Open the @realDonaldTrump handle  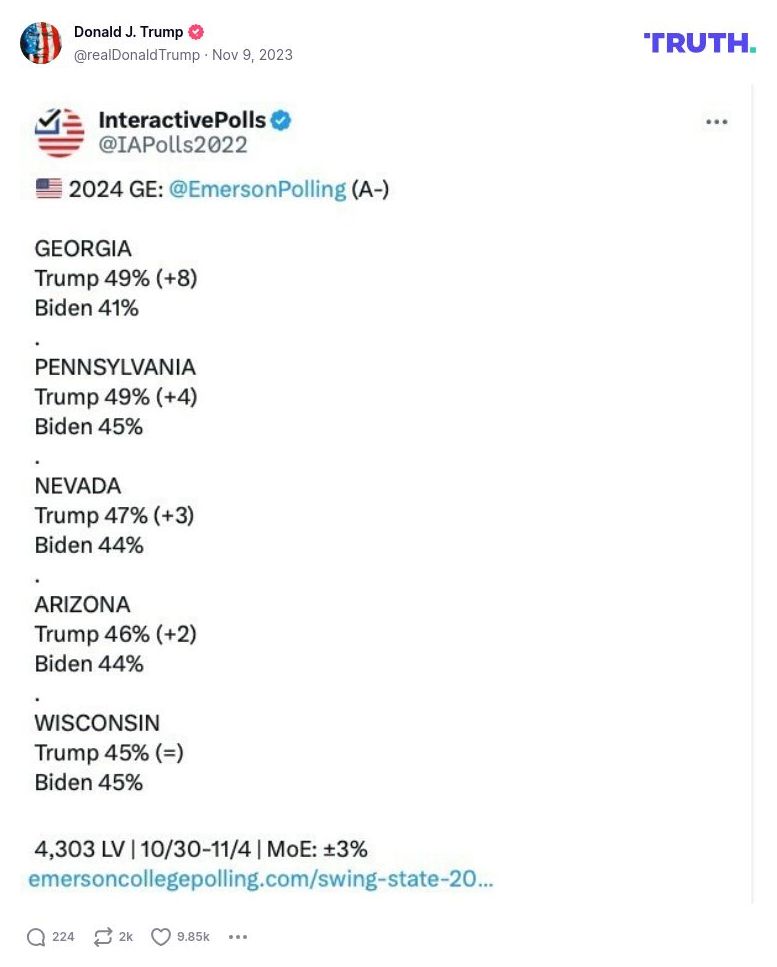(x=137, y=55)
